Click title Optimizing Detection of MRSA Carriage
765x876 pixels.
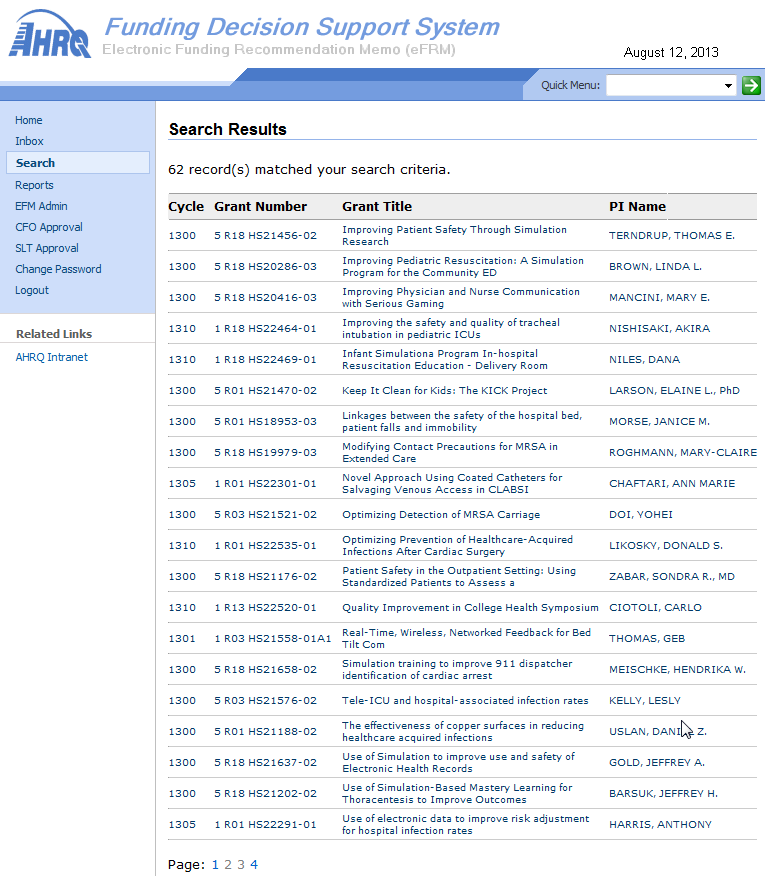click(x=441, y=515)
